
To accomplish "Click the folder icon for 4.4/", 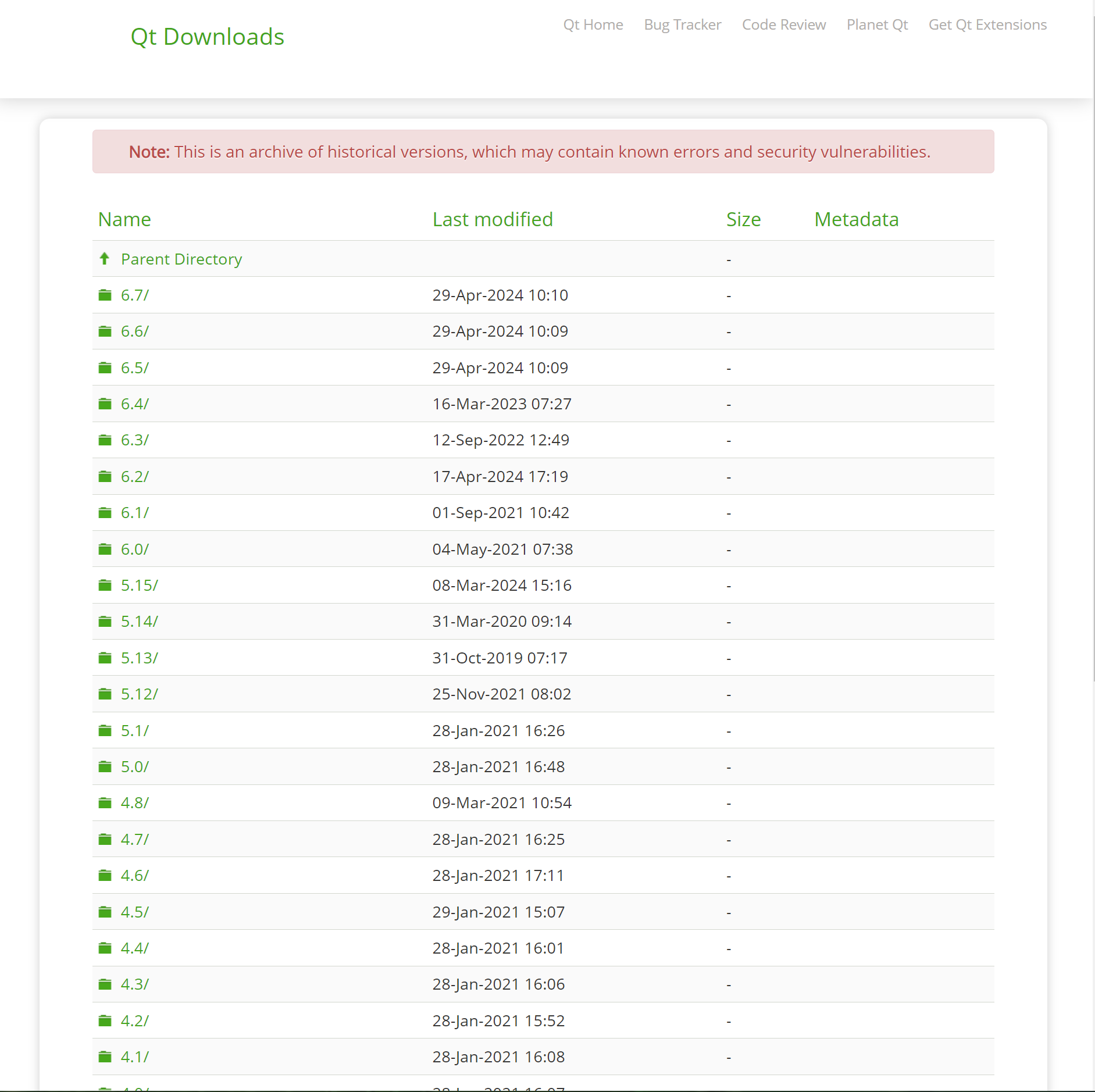I will click(105, 948).
